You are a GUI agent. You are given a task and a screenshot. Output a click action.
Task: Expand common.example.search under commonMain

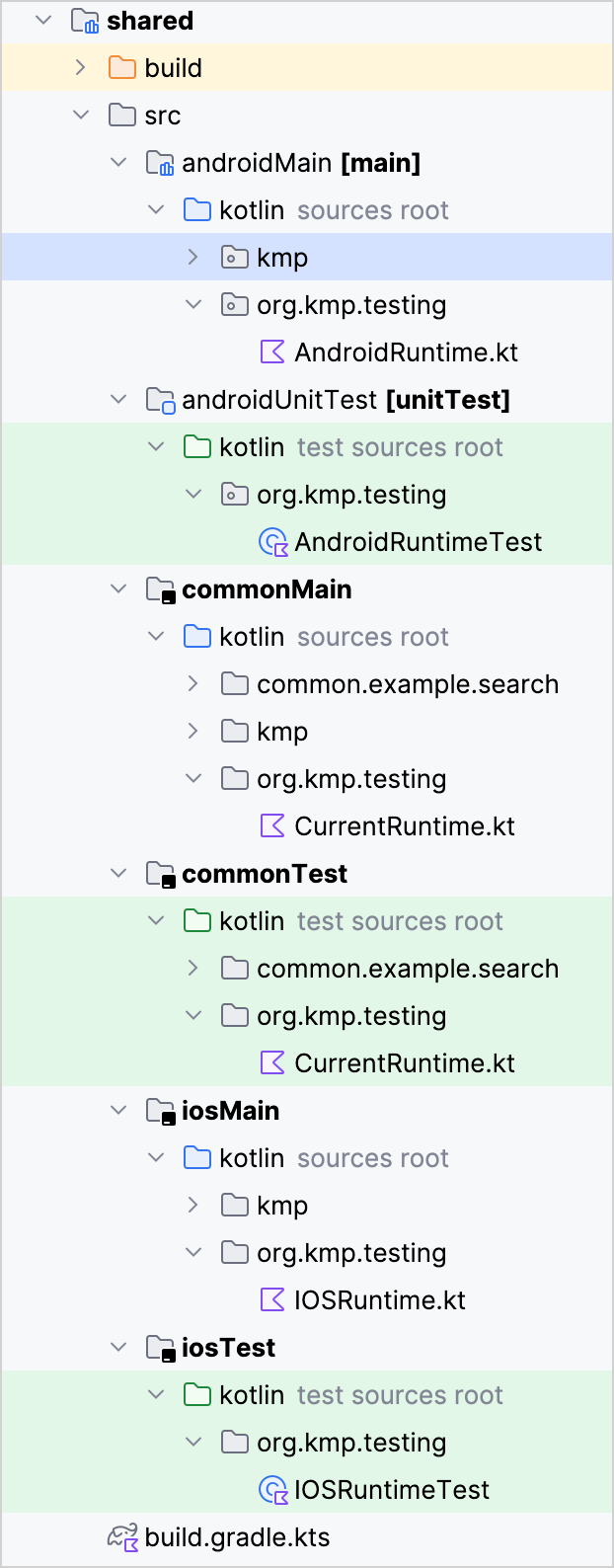click(193, 684)
